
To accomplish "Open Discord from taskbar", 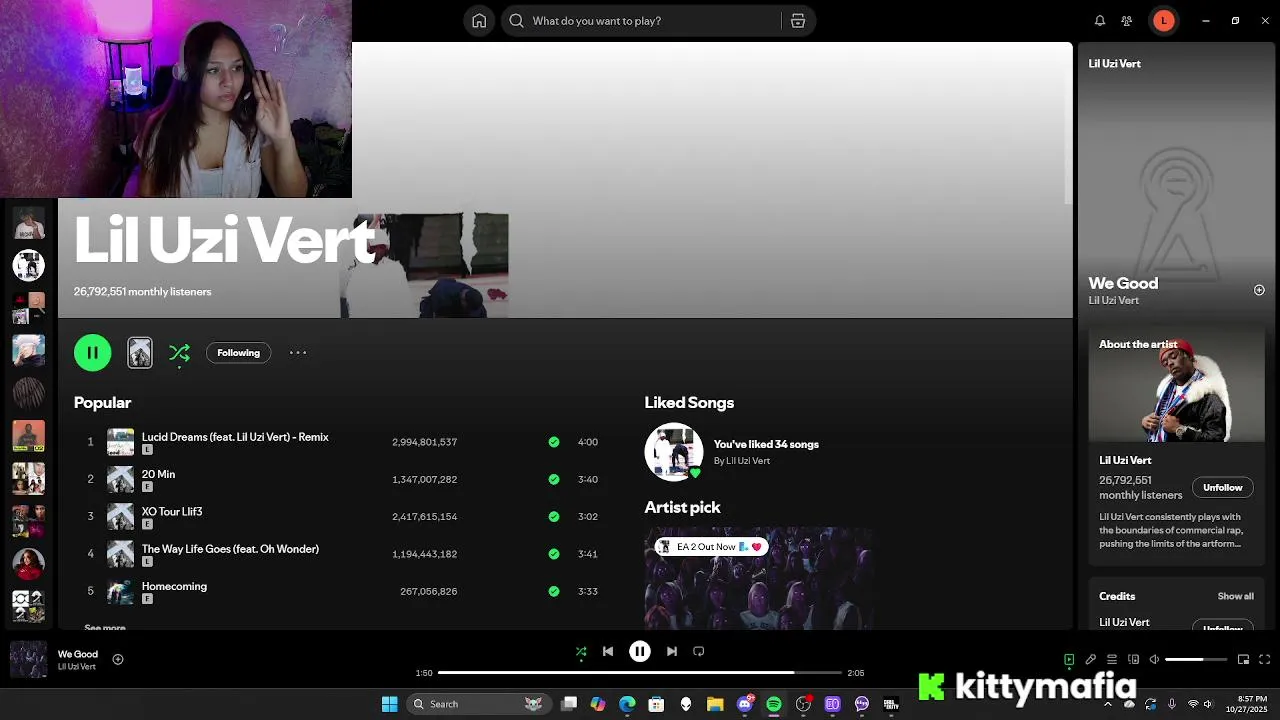I will coord(744,704).
